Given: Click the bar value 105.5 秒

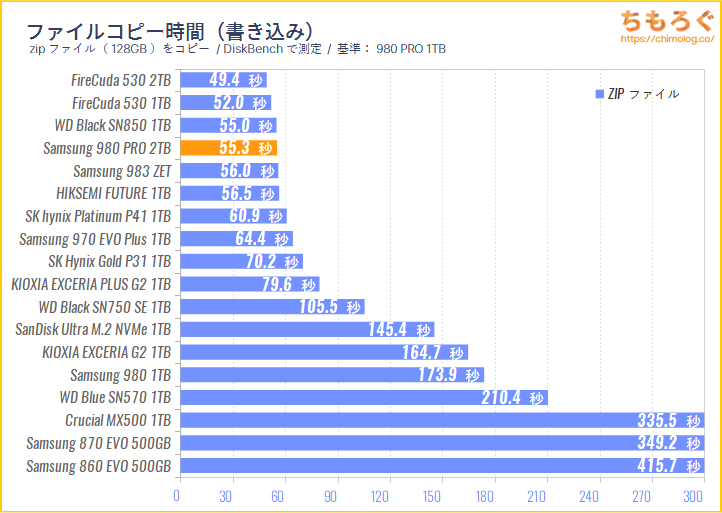Looking at the screenshot, I should (330, 307).
